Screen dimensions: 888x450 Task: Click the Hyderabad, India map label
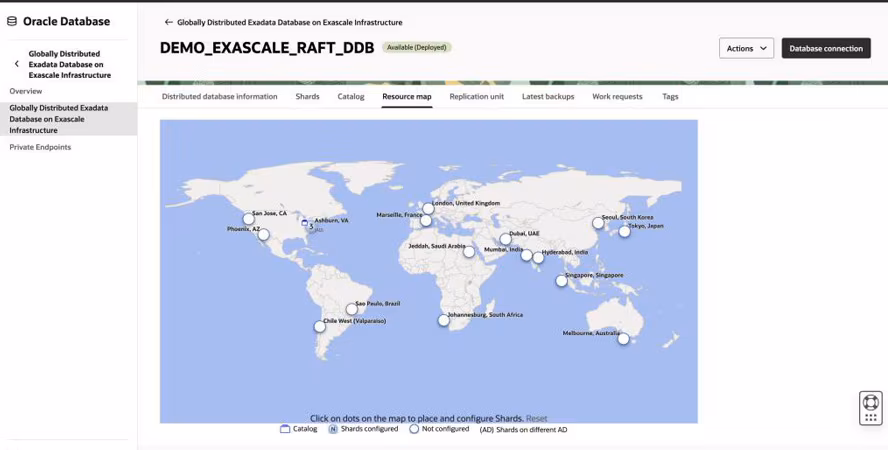[565, 252]
